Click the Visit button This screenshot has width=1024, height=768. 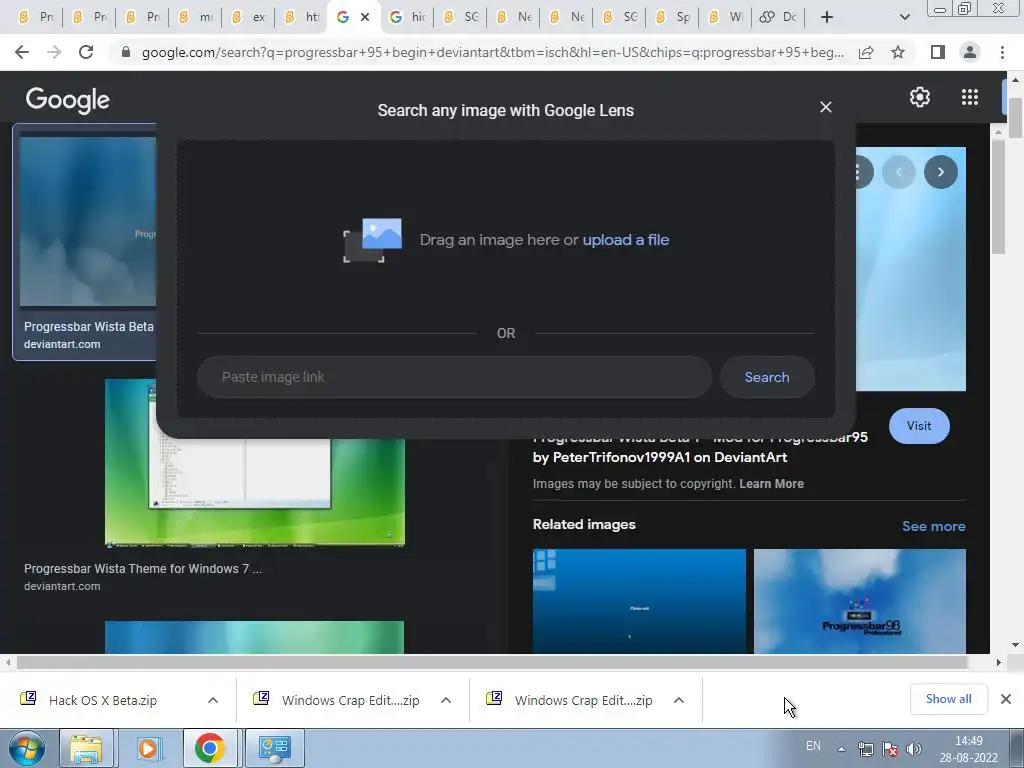coord(919,426)
